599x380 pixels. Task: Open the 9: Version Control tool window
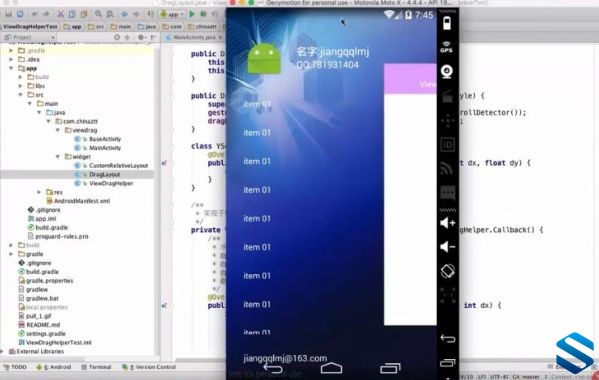149,367
